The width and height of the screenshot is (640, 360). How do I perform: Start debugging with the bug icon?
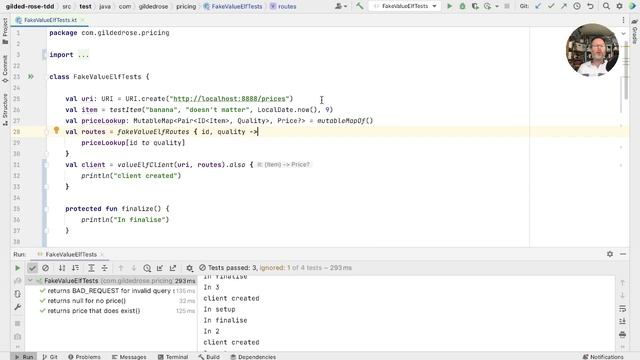coord(462,6)
